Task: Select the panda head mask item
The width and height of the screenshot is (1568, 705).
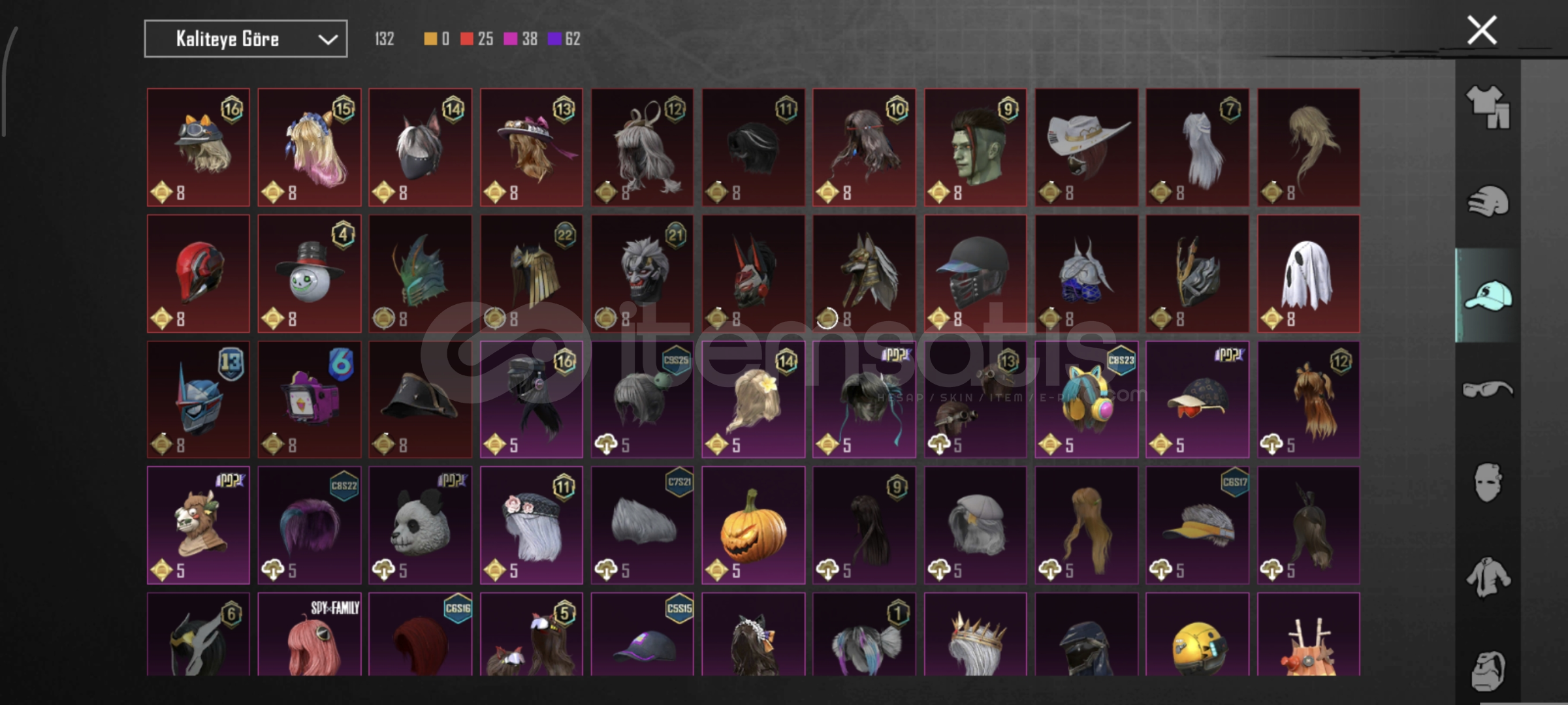Action: (420, 525)
